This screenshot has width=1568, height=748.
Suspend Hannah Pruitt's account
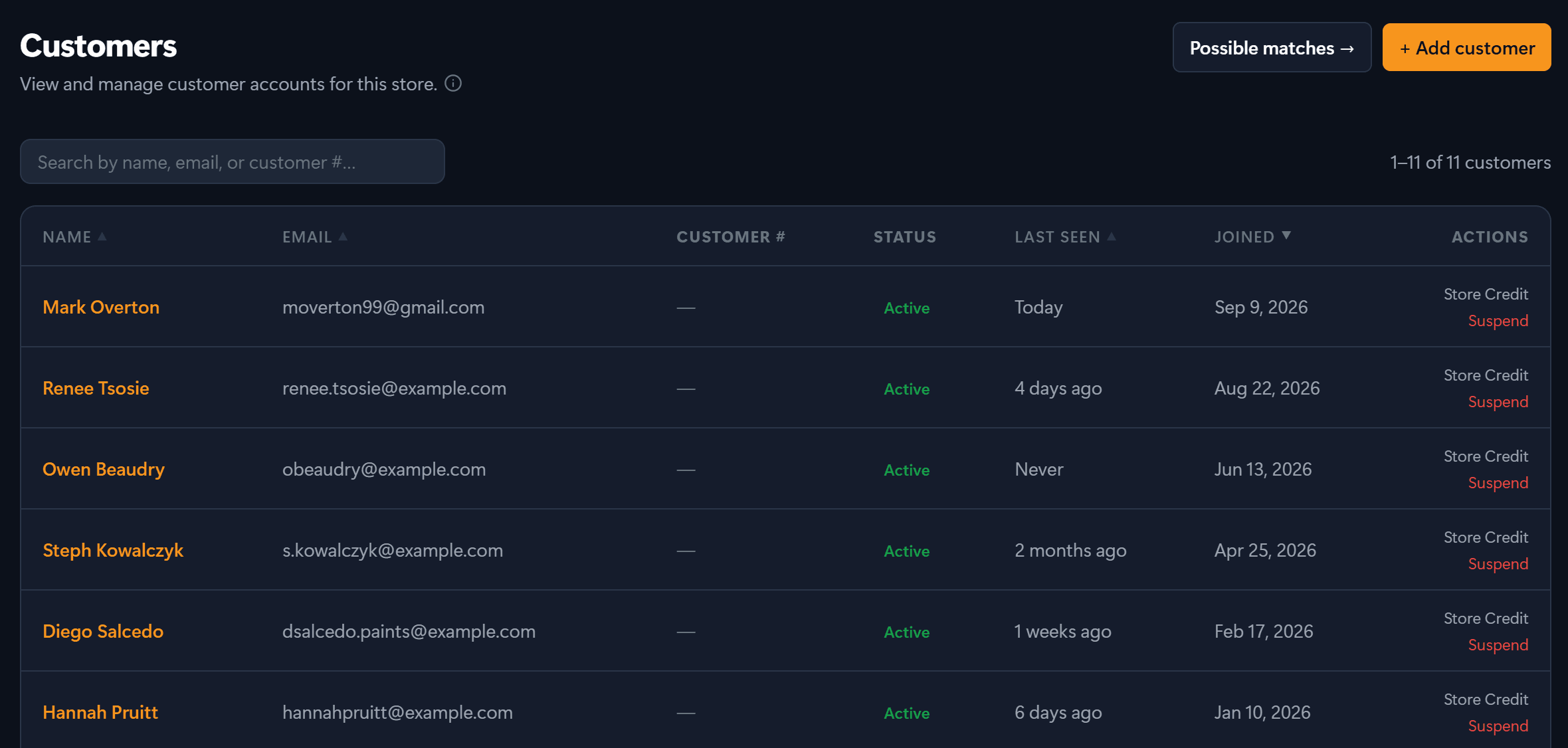(x=1498, y=726)
